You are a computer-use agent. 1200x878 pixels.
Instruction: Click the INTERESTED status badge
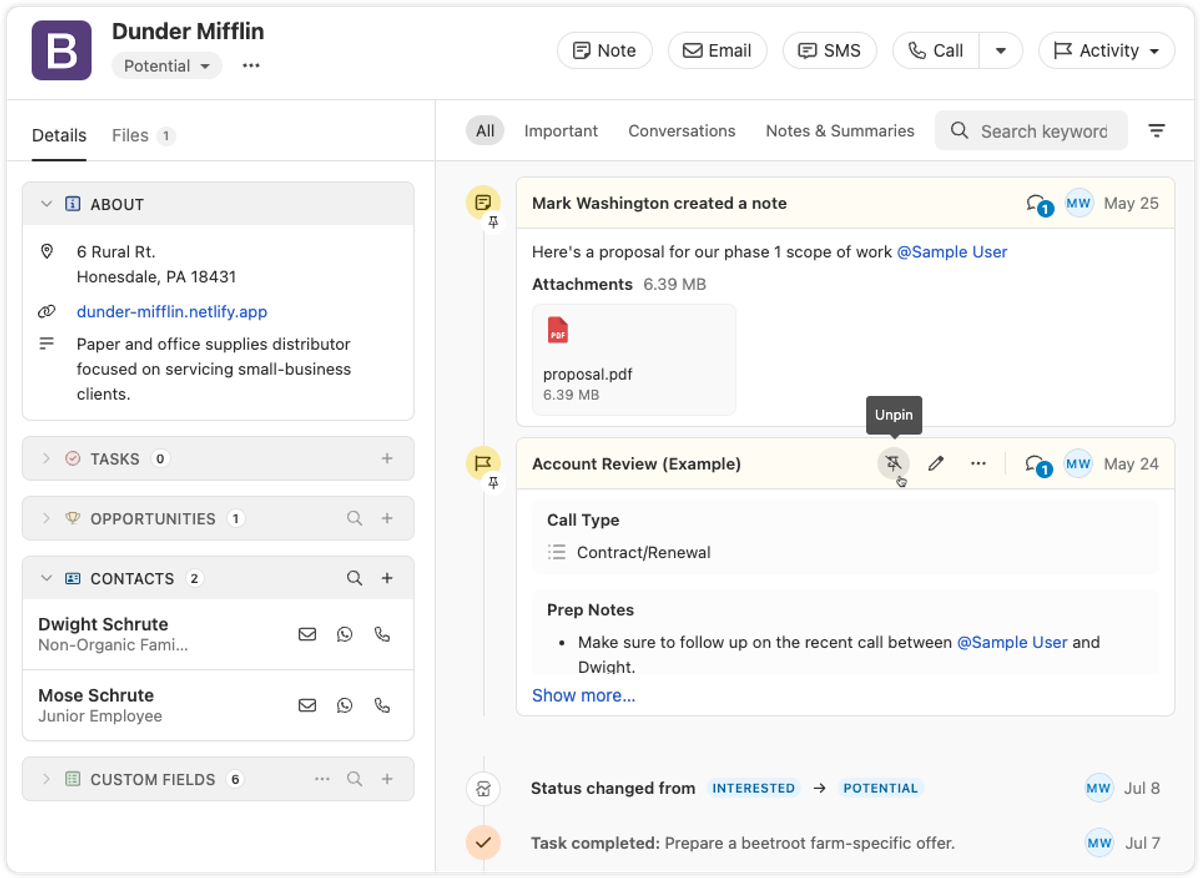(x=753, y=788)
